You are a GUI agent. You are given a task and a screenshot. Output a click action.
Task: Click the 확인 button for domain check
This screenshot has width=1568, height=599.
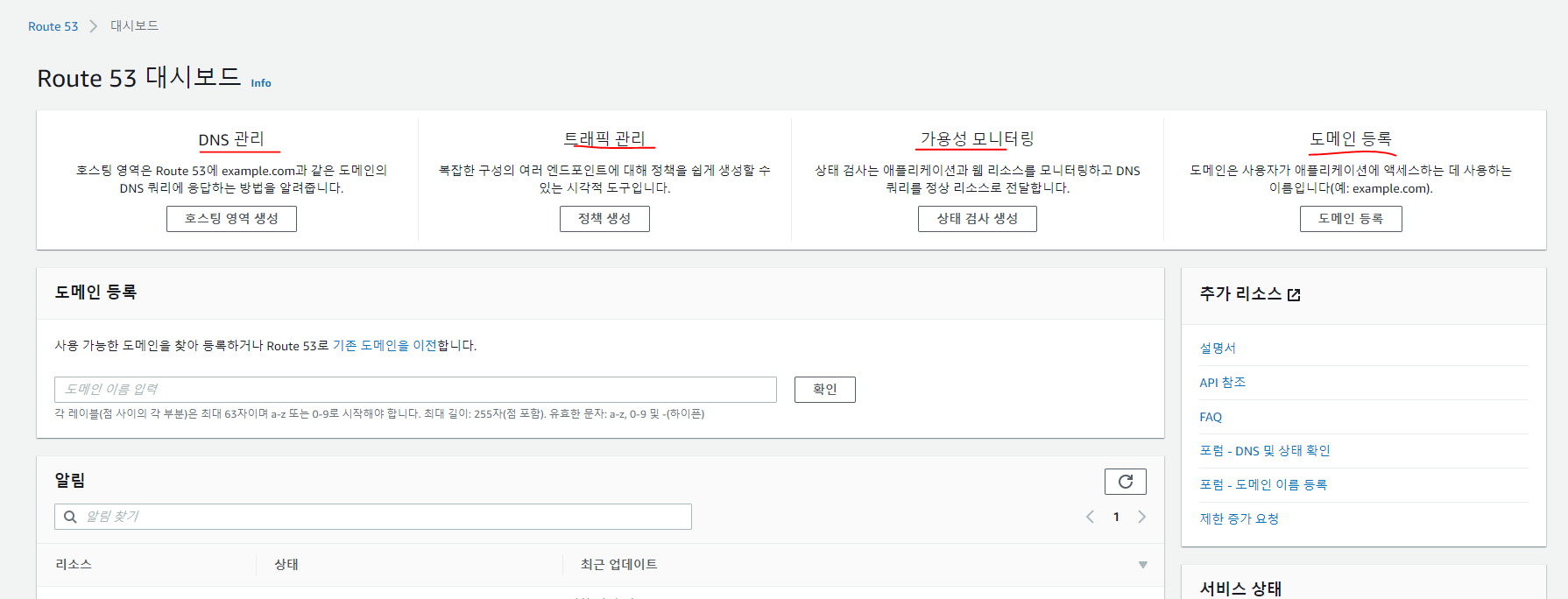click(x=825, y=390)
